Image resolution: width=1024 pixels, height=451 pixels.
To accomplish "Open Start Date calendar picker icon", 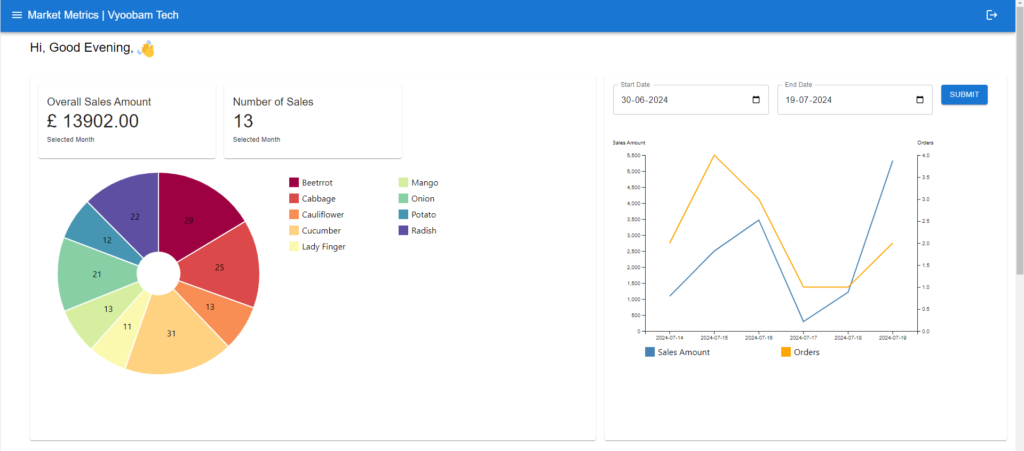I will [755, 100].
